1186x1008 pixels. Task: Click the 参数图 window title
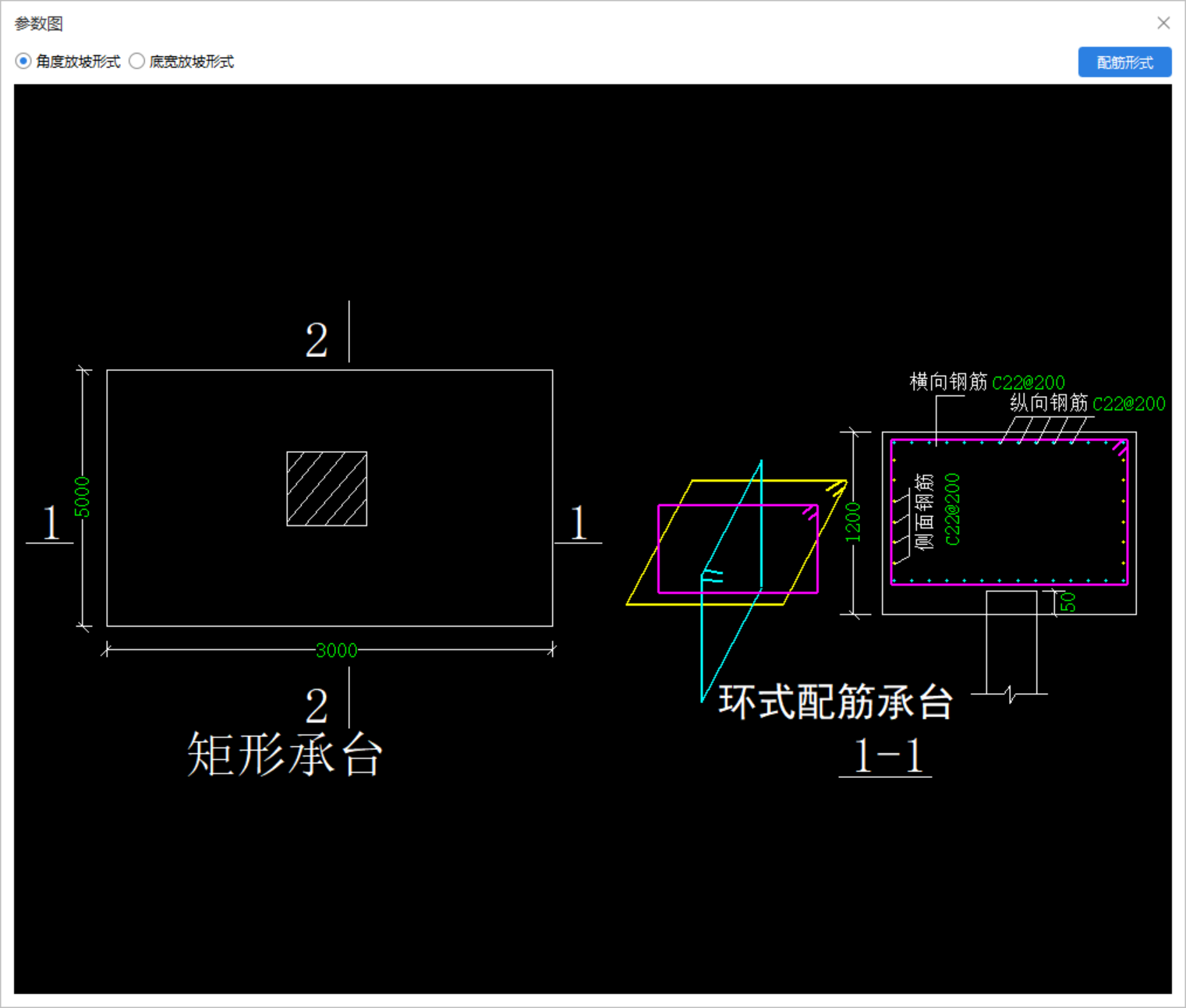(x=39, y=24)
